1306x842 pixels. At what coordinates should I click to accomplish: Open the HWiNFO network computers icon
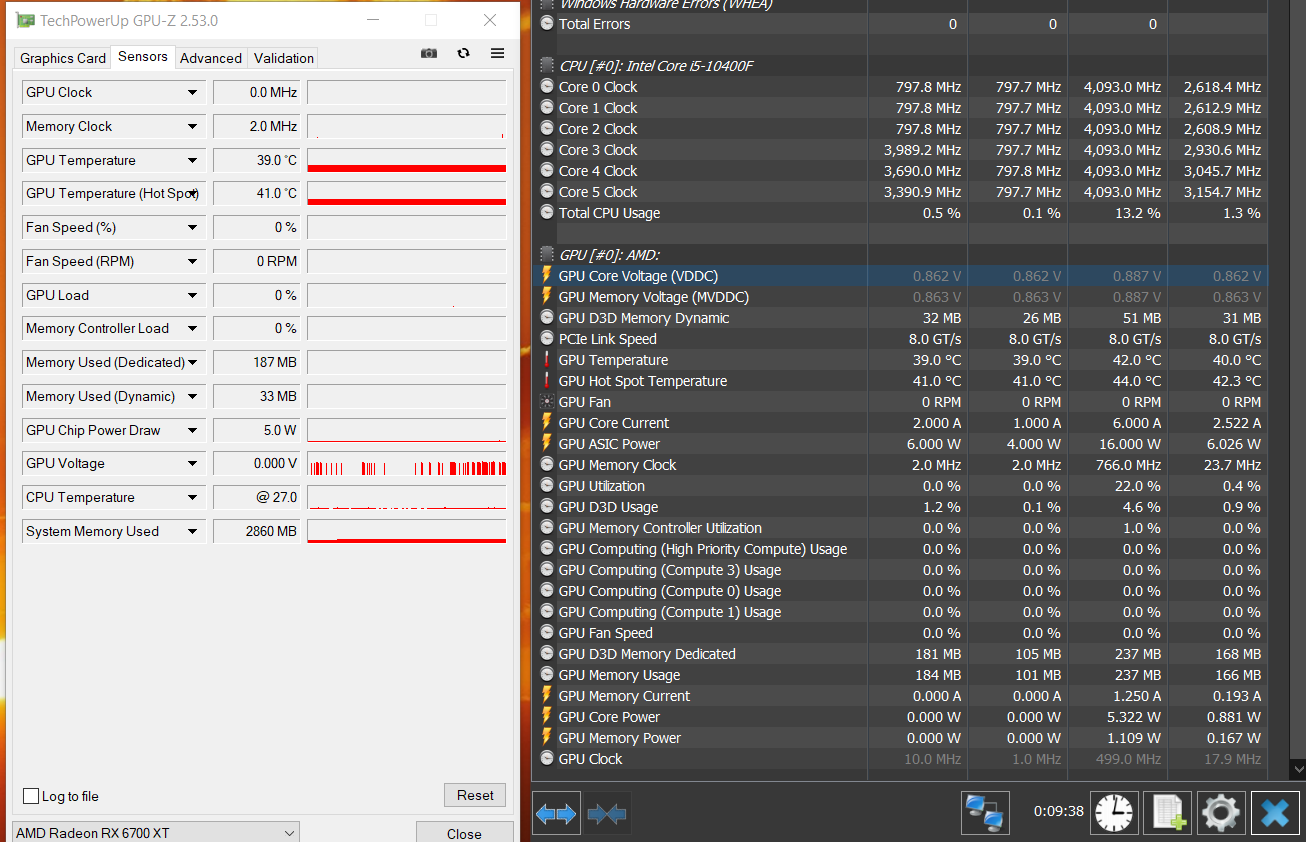(985, 812)
